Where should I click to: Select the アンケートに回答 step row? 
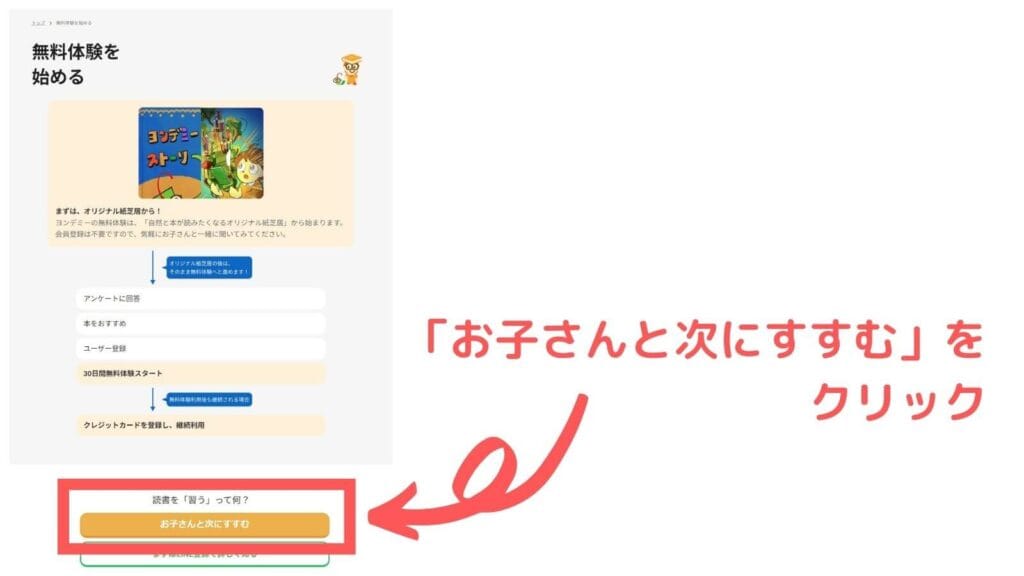point(200,298)
